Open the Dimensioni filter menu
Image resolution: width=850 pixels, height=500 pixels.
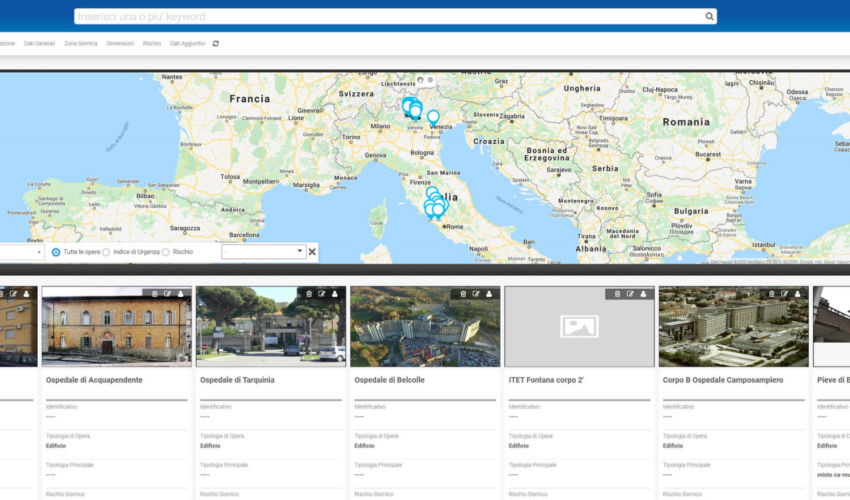tap(120, 43)
